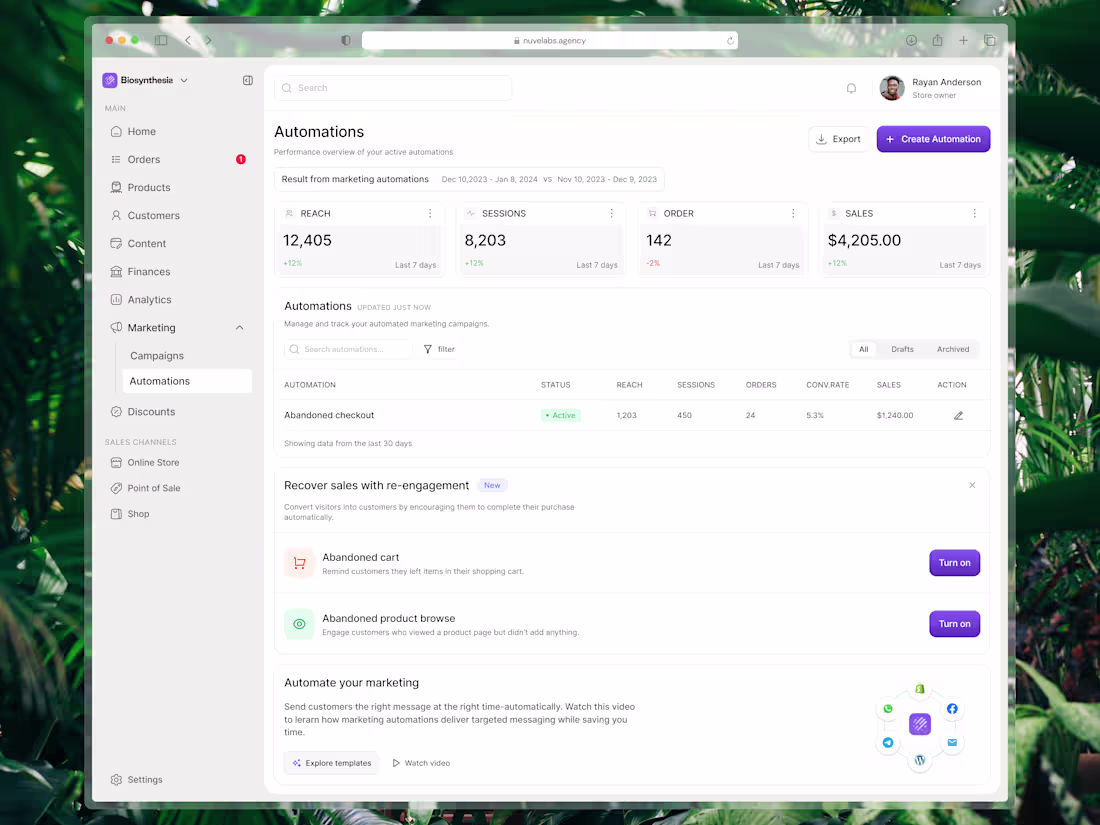Select Campaigns under Marketing
The height and width of the screenshot is (825, 1100).
click(156, 355)
